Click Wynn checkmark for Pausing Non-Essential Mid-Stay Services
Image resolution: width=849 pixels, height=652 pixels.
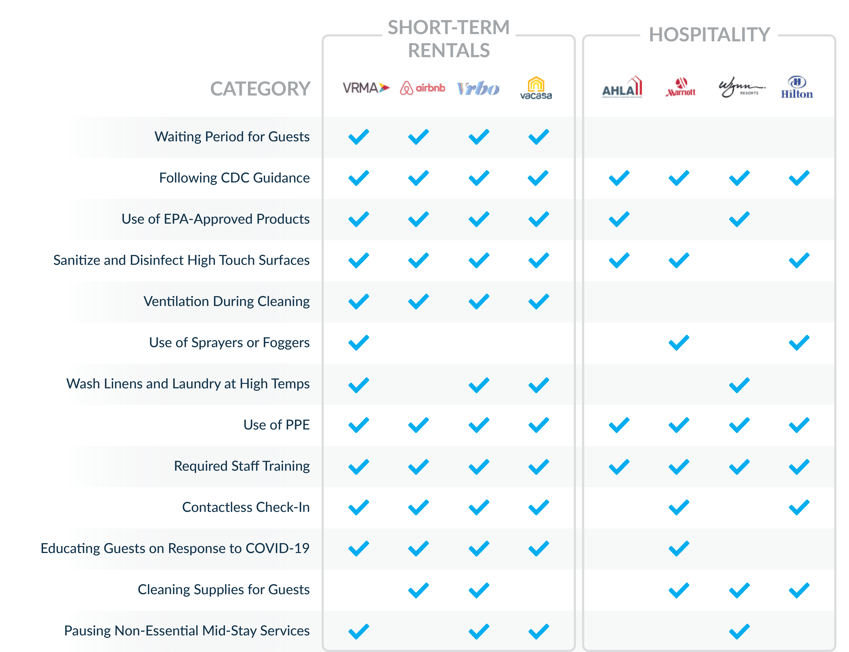(739, 631)
